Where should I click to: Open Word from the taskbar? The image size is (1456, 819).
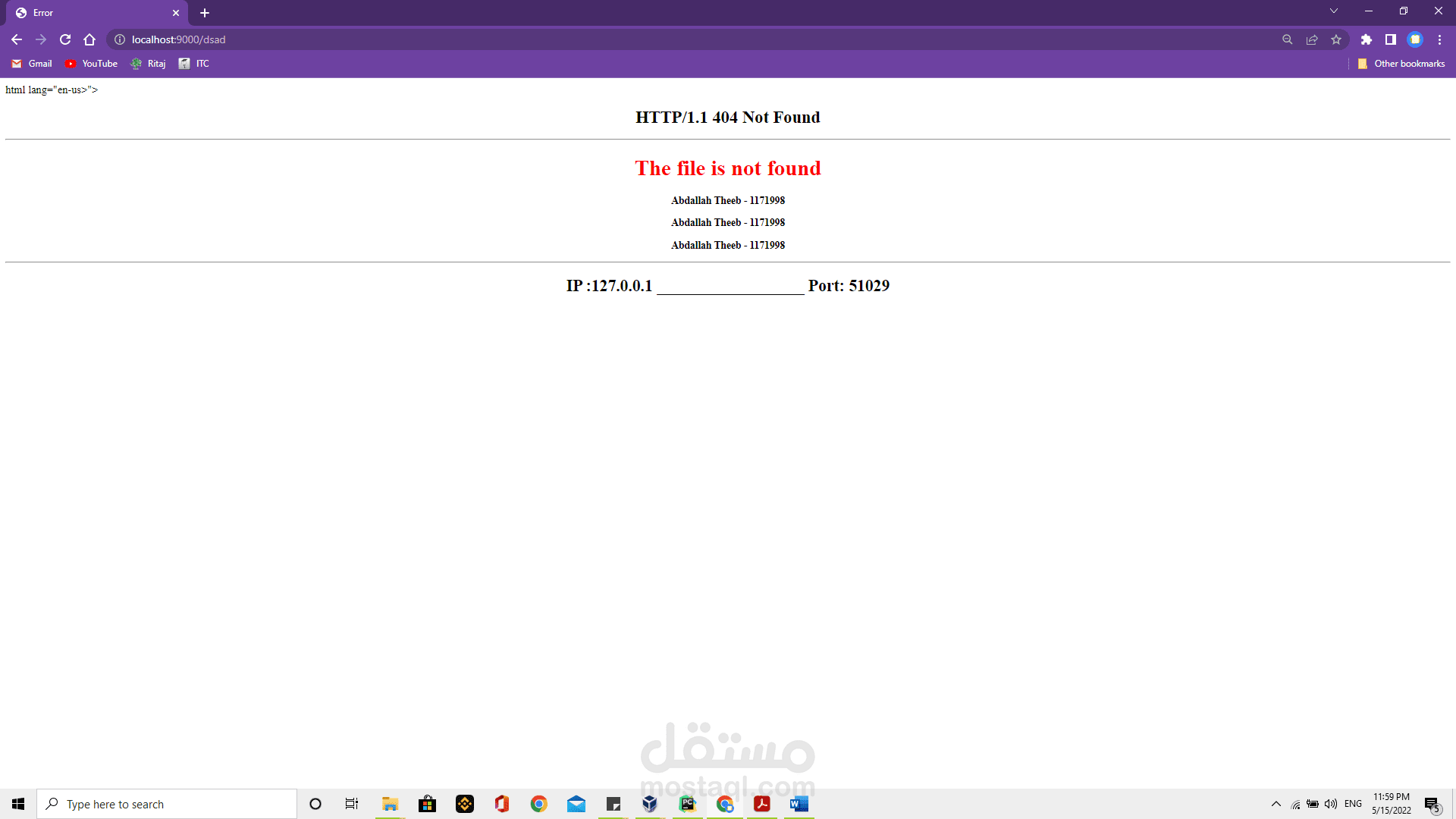(799, 804)
